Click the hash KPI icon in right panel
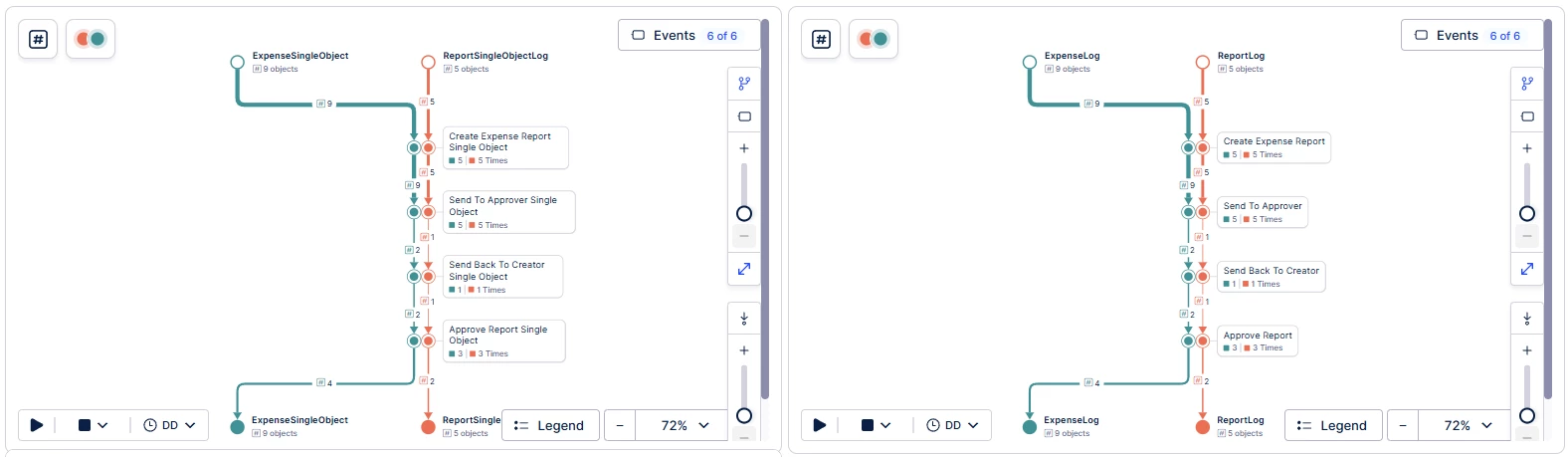Viewport: 1568px width, 457px height. click(x=821, y=39)
